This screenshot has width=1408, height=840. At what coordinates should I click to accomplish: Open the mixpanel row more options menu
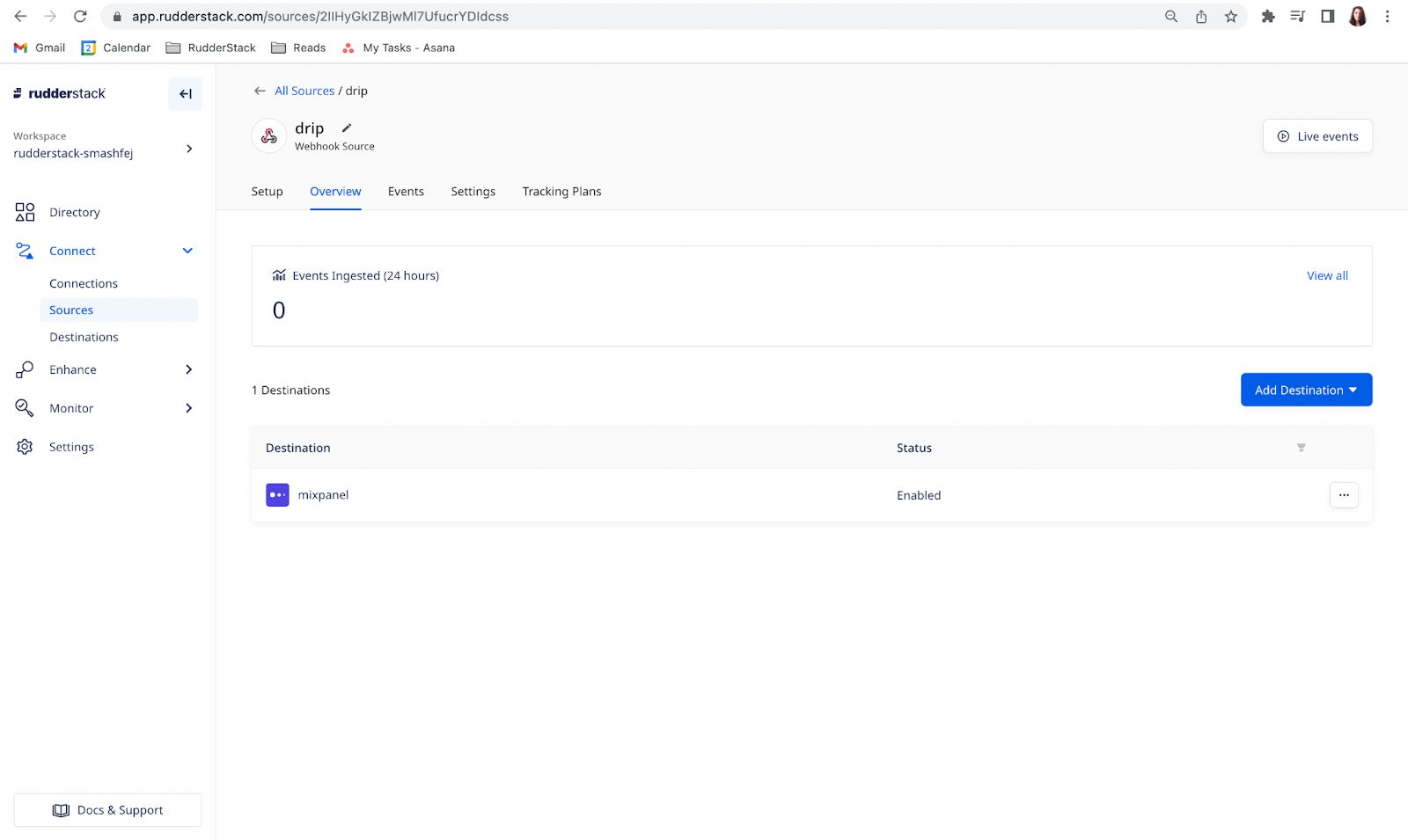[1344, 495]
